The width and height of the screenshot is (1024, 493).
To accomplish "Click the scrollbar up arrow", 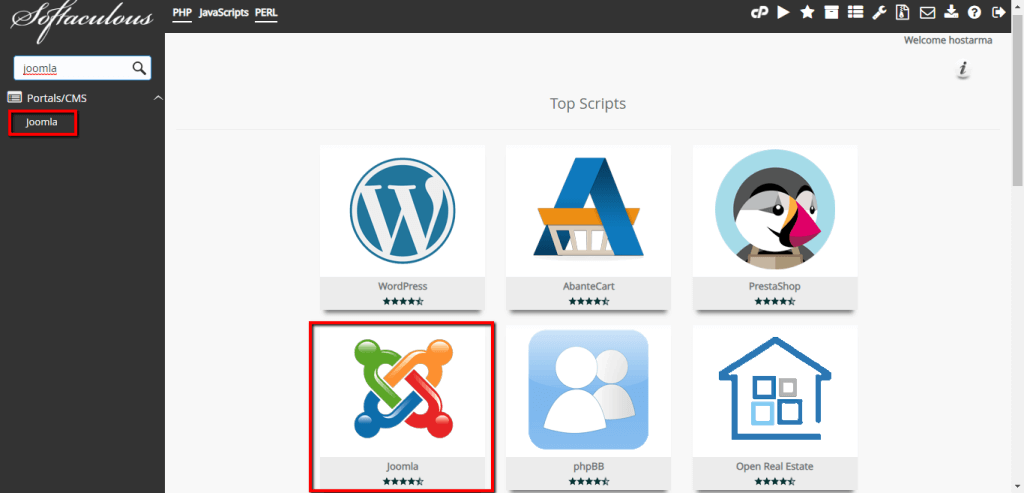I will (x=1018, y=5).
